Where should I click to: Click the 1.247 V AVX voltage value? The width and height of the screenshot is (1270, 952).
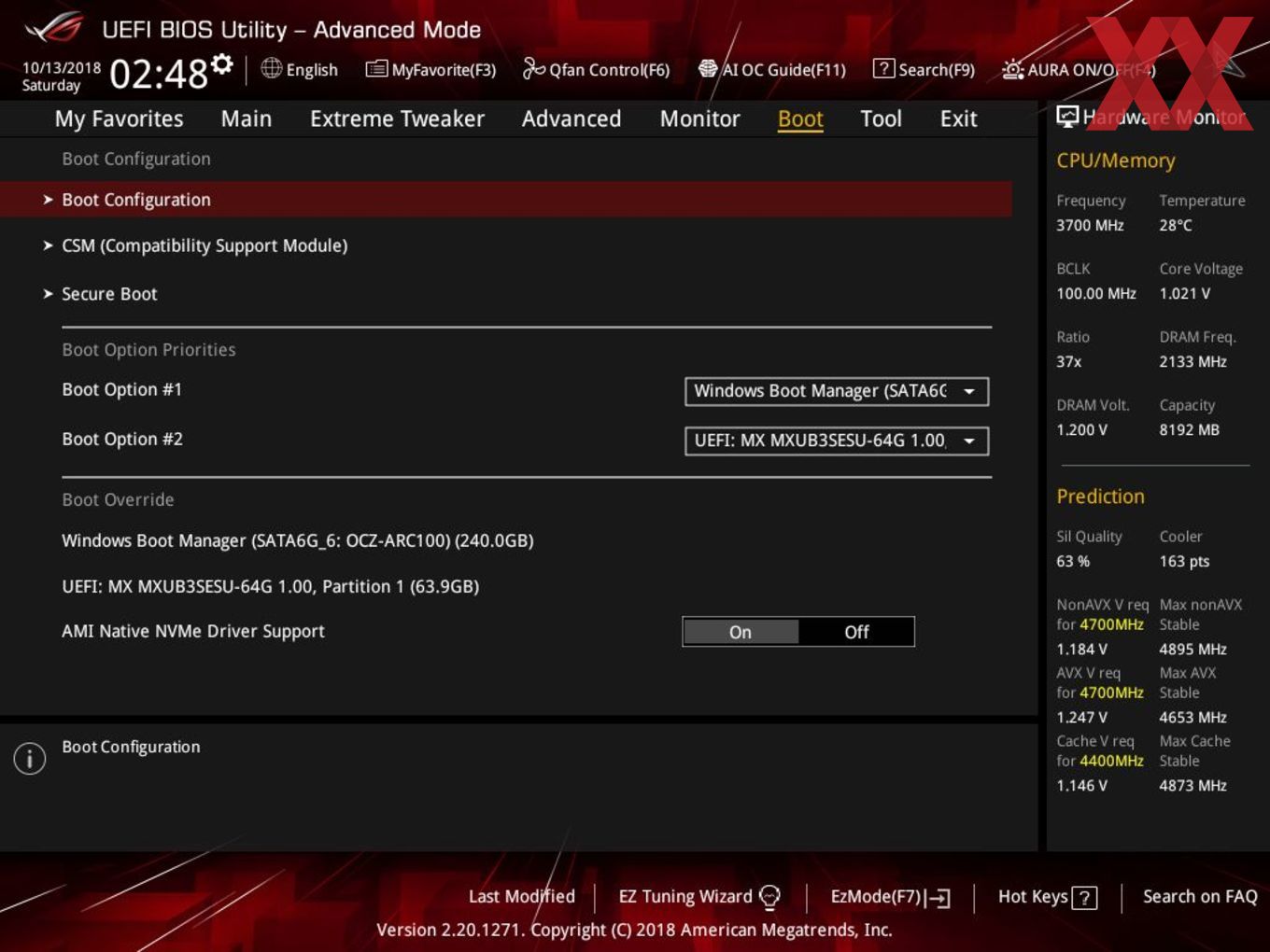1082,717
